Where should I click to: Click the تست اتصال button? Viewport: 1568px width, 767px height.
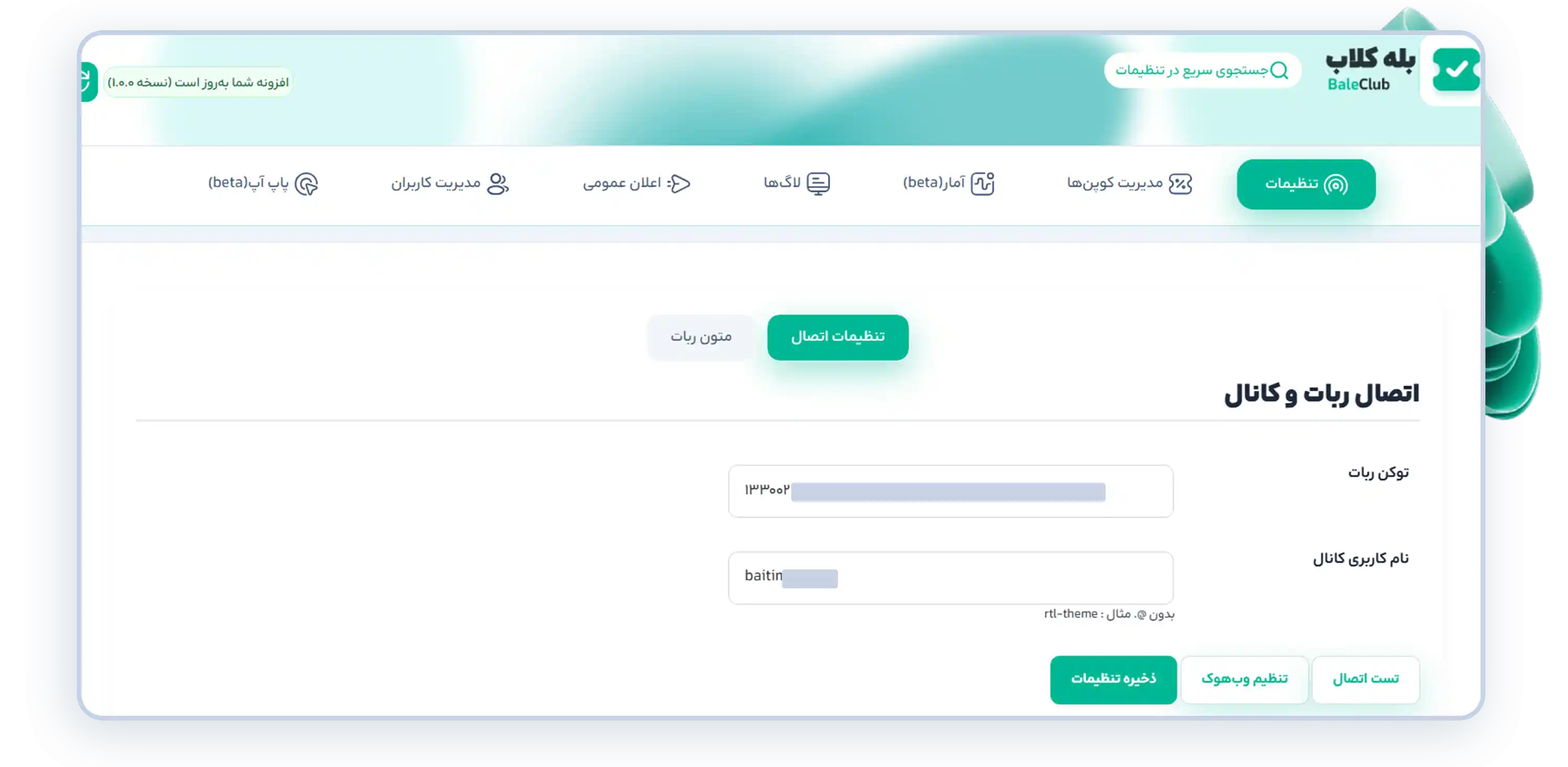coord(1365,679)
